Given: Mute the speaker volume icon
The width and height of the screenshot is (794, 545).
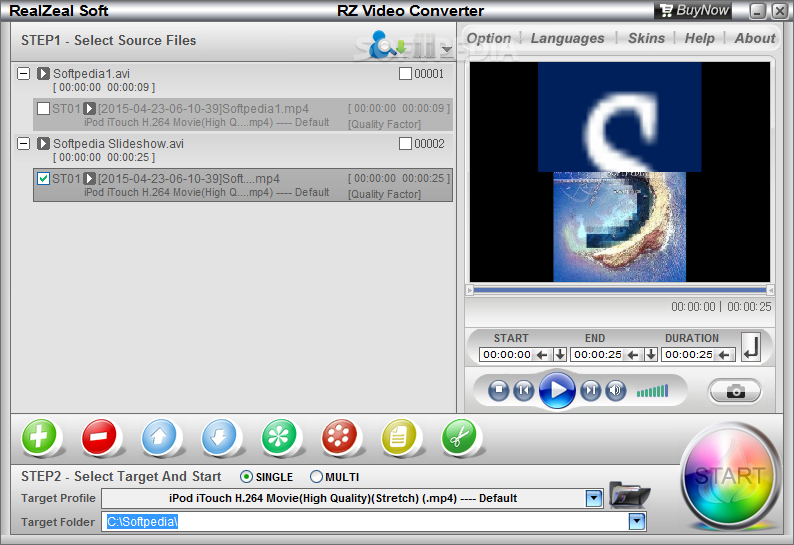Looking at the screenshot, I should tap(615, 391).
